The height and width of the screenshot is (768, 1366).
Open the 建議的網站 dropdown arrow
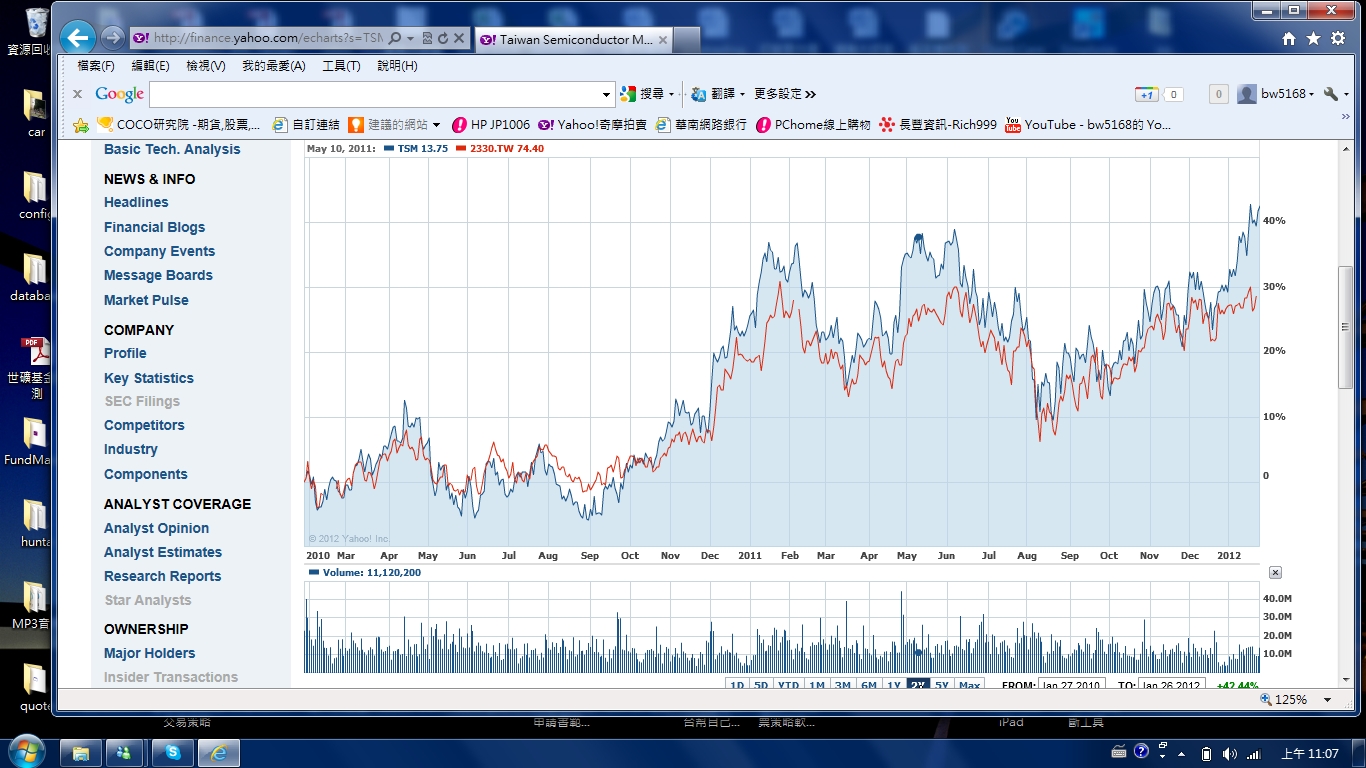(436, 125)
